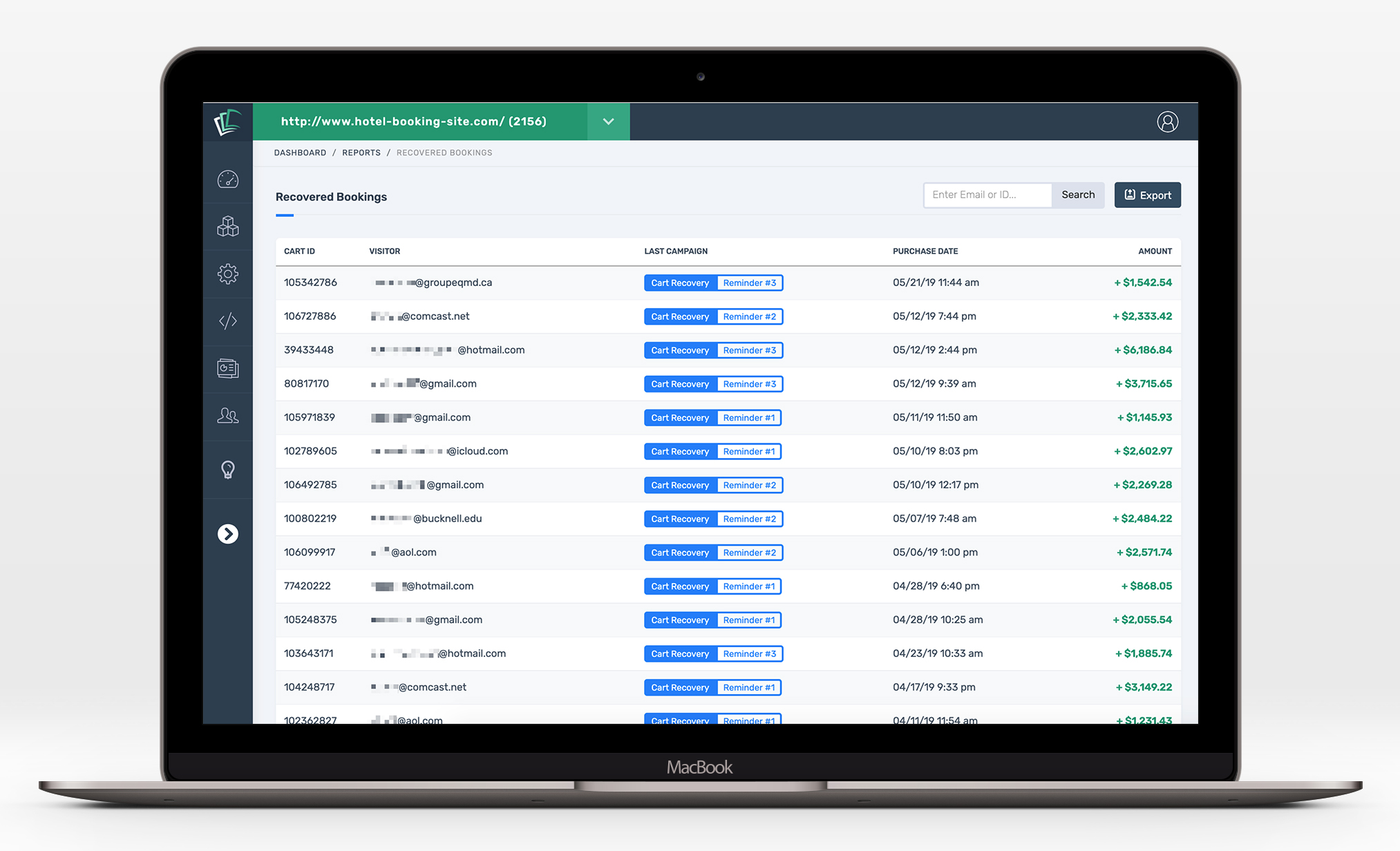Click the app logo in top-left corner
Image resolution: width=1400 pixels, height=851 pixels.
coord(227,122)
